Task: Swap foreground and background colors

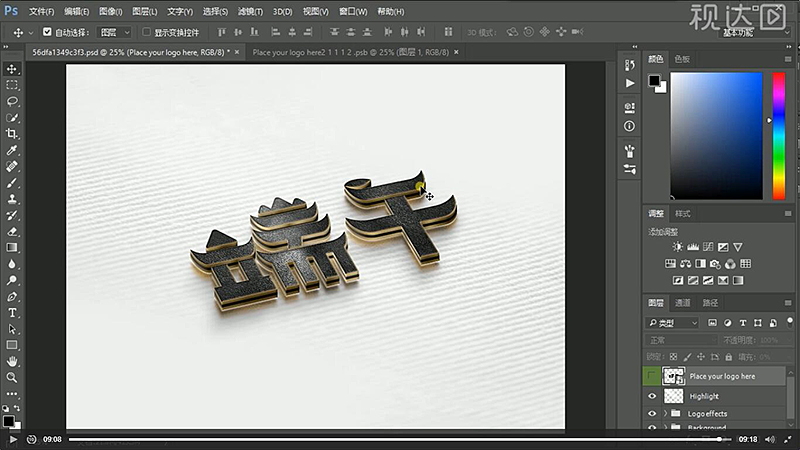Action: (17, 408)
